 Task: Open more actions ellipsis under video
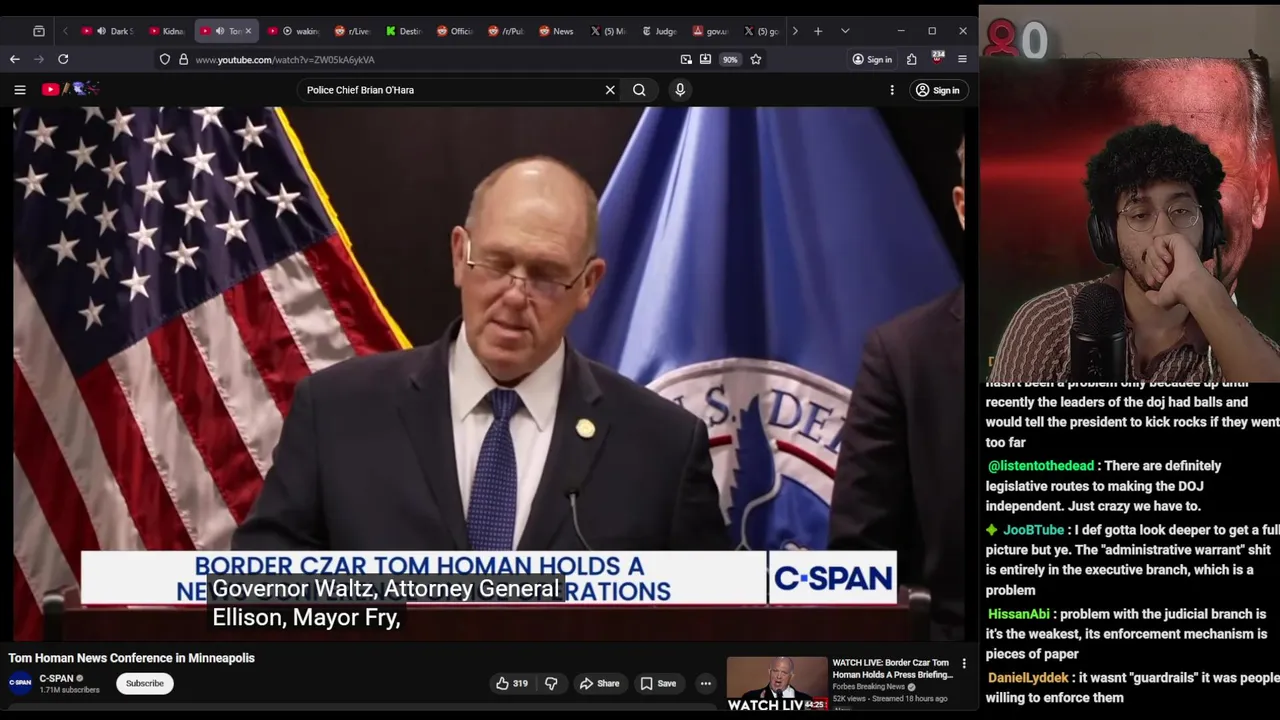click(706, 683)
